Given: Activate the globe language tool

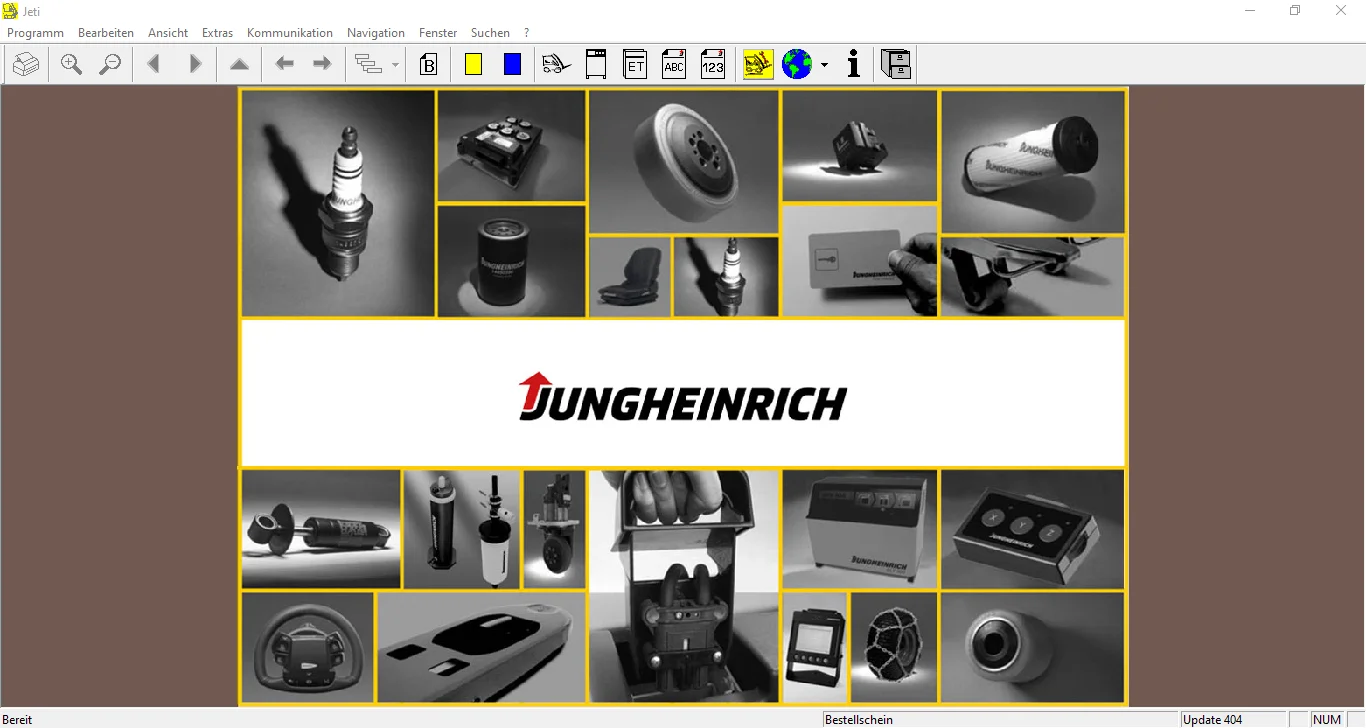Looking at the screenshot, I should pos(796,63).
